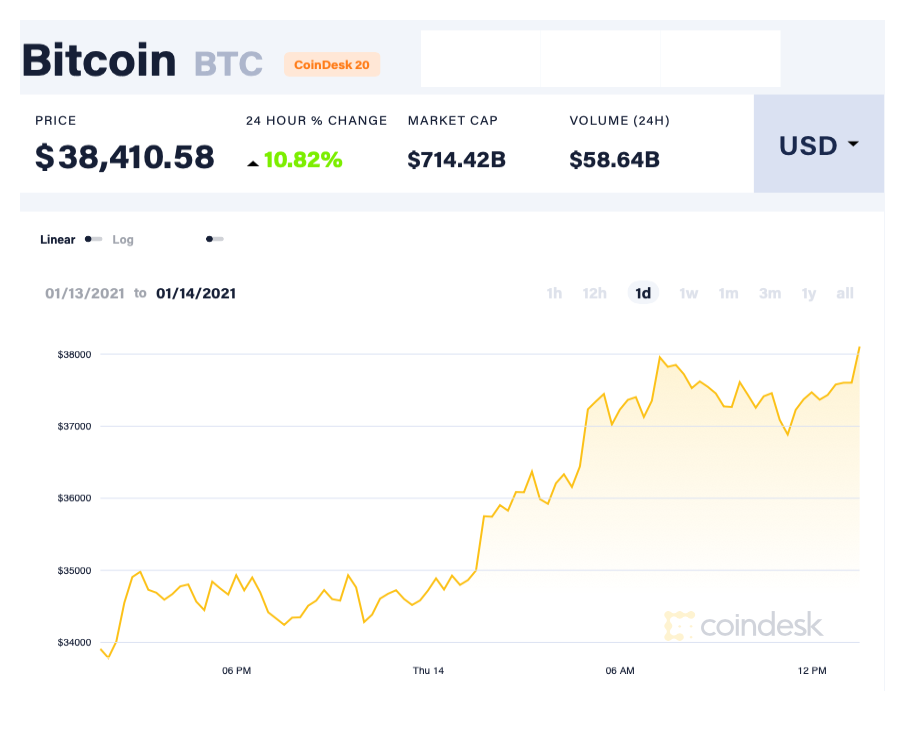Switch the chart scale to Linear
Viewport: 905px width, 751px height.
point(57,239)
